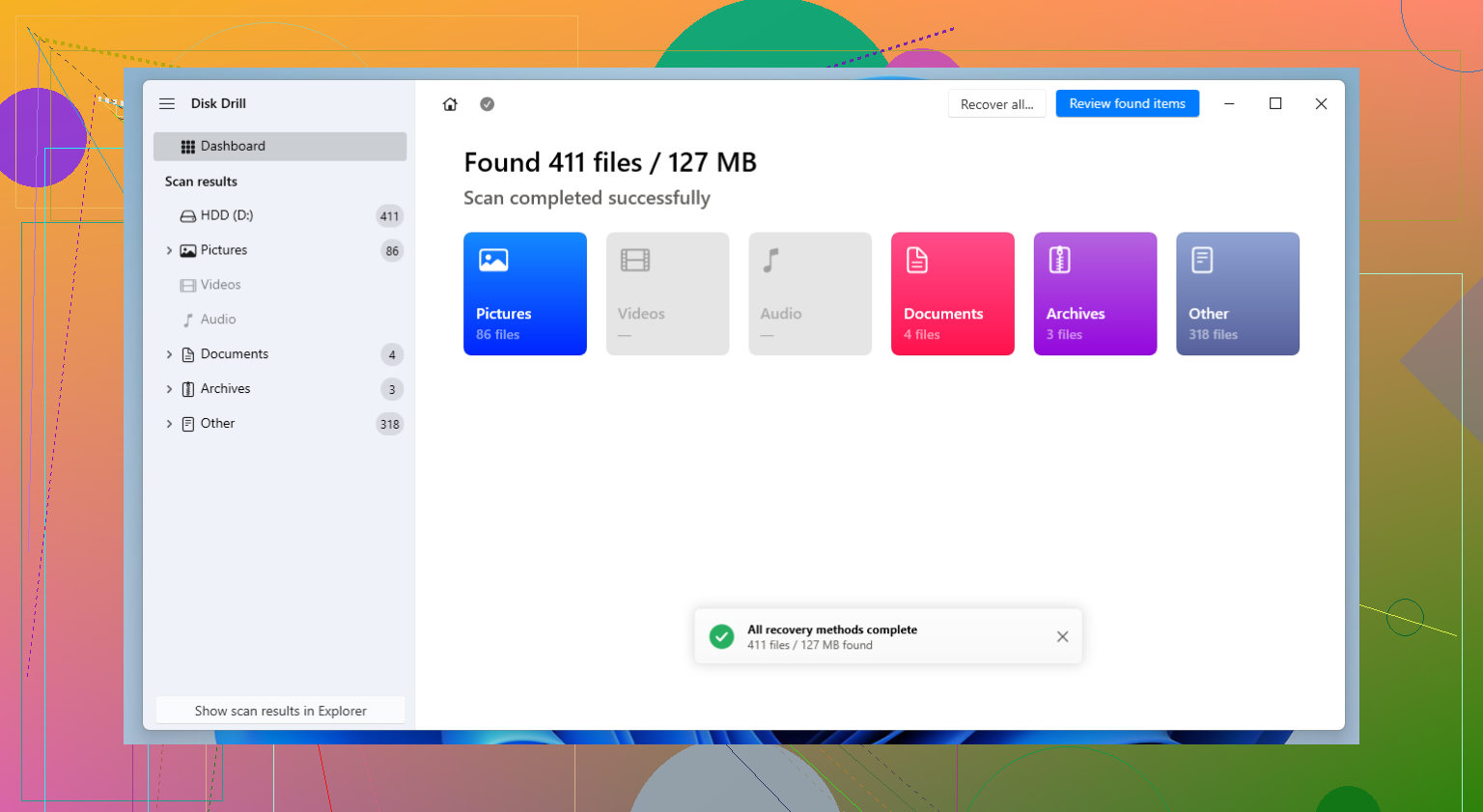
Task: Click the scan status checkmark icon in toolbar
Action: click(488, 104)
